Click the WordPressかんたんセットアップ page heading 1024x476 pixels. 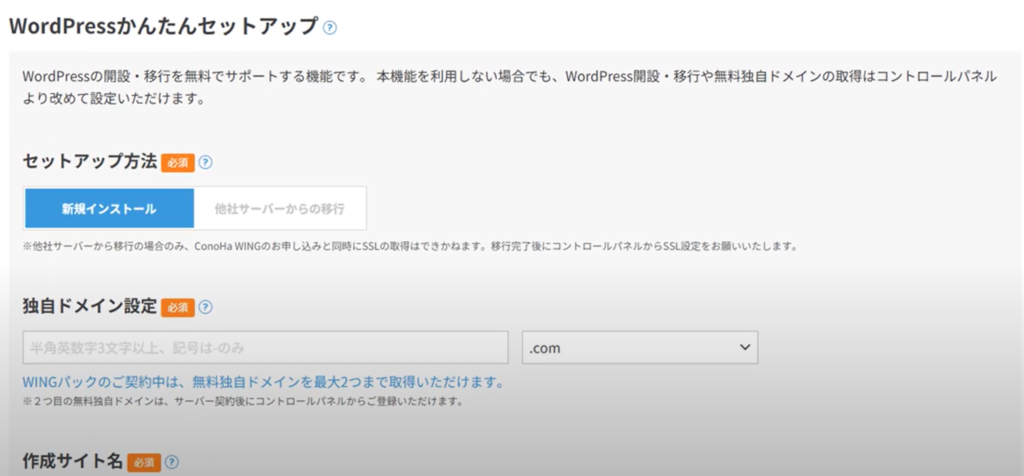click(164, 27)
